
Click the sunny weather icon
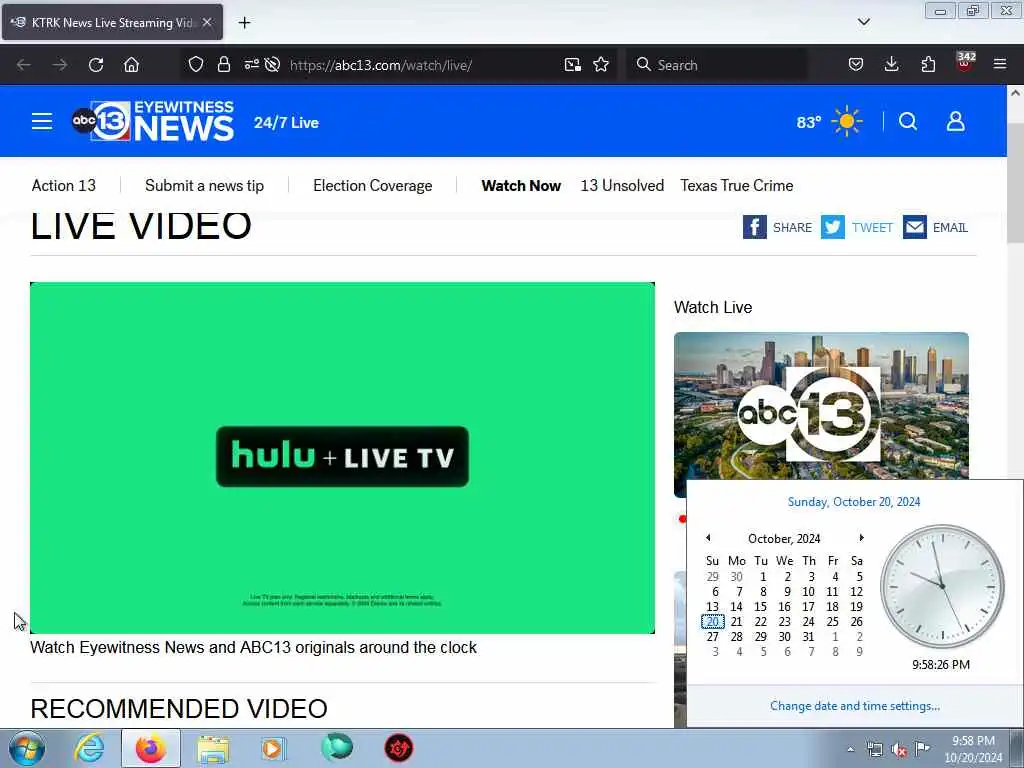(x=847, y=121)
